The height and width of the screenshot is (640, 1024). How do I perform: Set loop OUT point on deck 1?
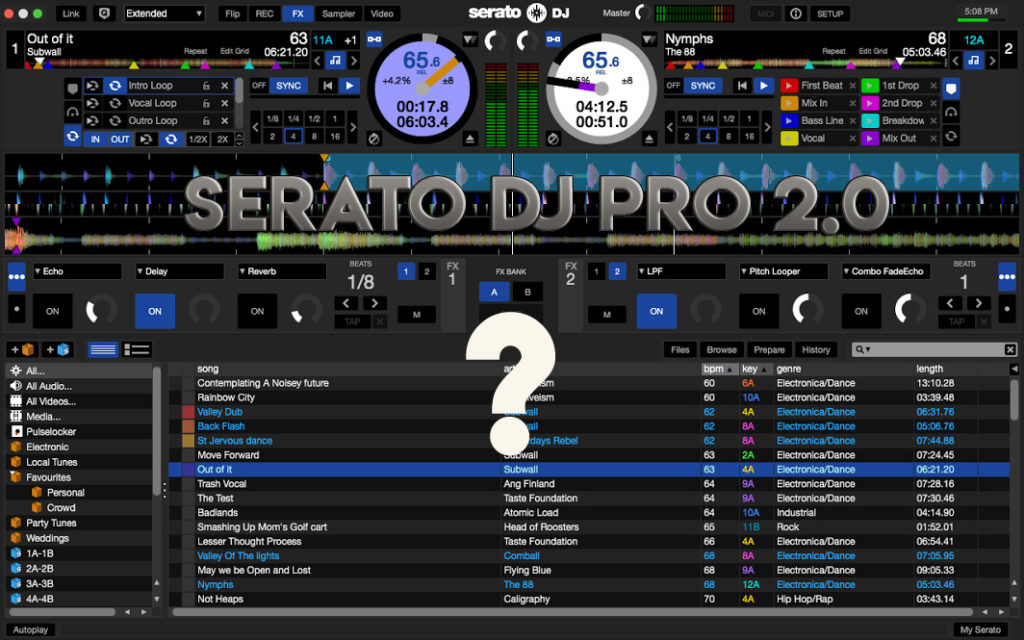click(120, 139)
